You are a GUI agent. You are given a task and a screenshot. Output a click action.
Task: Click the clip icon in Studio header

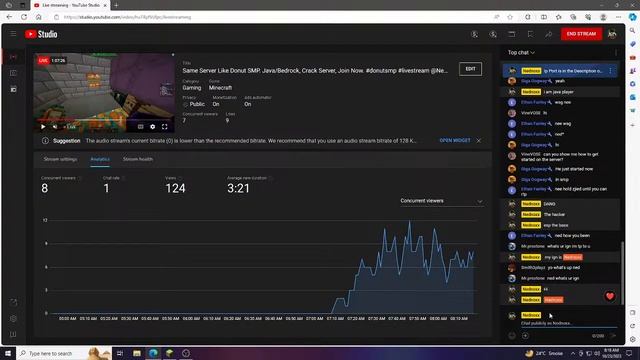511,34
